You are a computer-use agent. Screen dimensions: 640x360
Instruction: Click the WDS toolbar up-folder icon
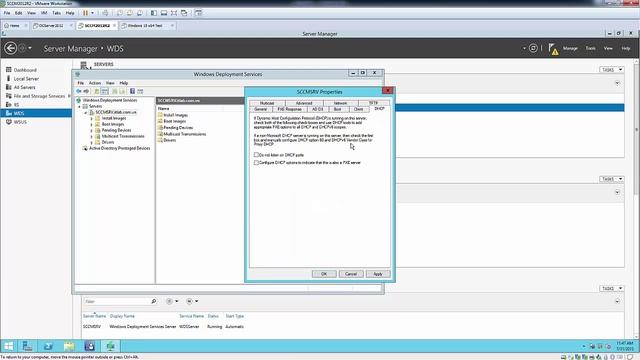tap(97, 91)
